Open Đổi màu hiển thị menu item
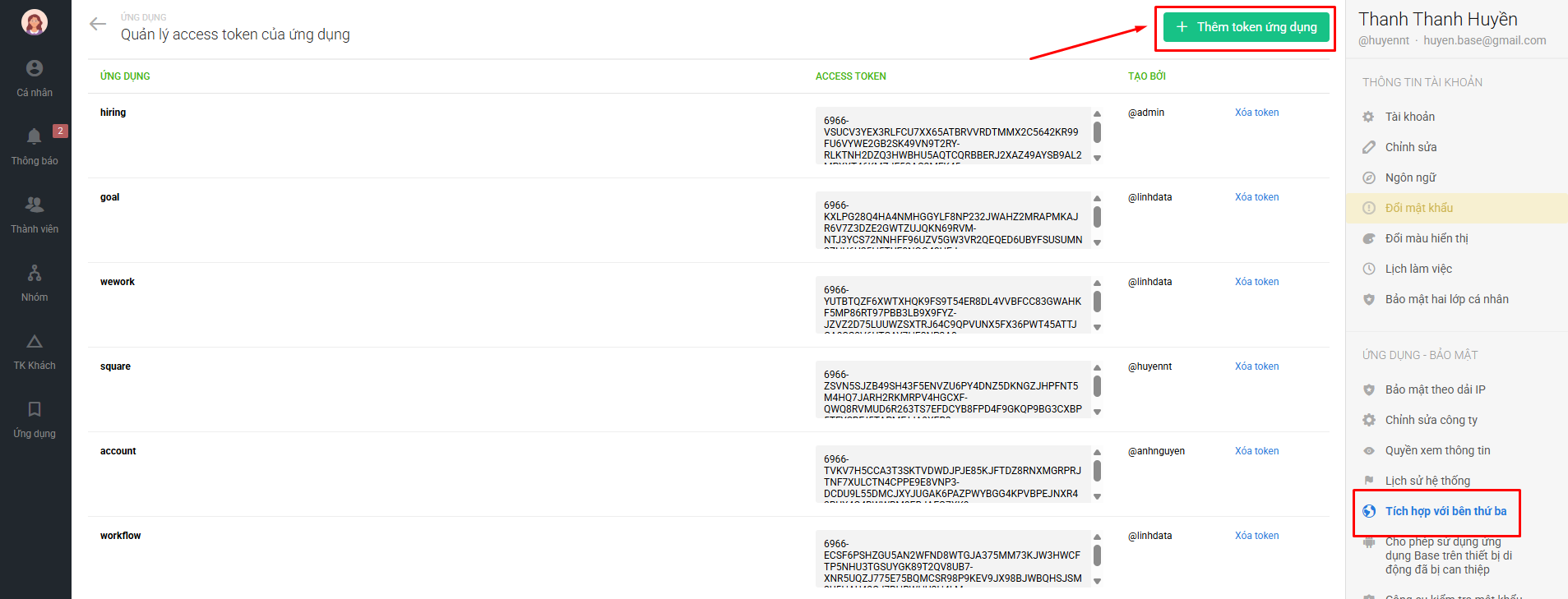This screenshot has width=1568, height=599. [1456, 238]
